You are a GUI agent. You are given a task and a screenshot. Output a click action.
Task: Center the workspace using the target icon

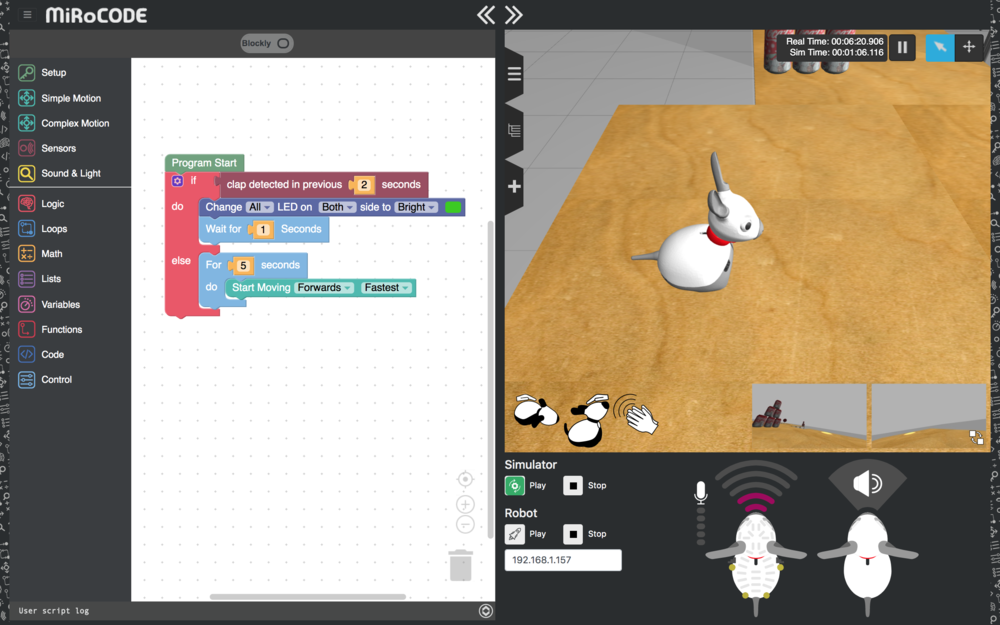point(465,480)
